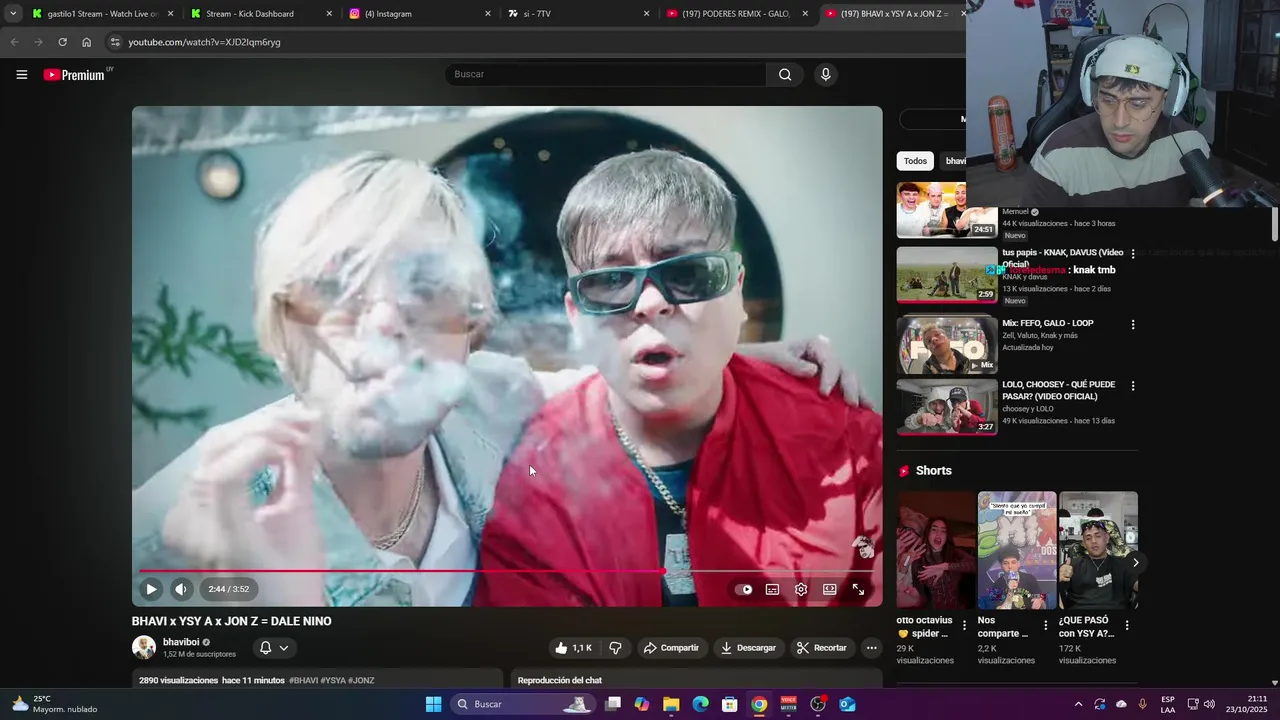This screenshot has height=720, width=1280.
Task: Show next Shorts with the arrow
Action: (x=1135, y=563)
